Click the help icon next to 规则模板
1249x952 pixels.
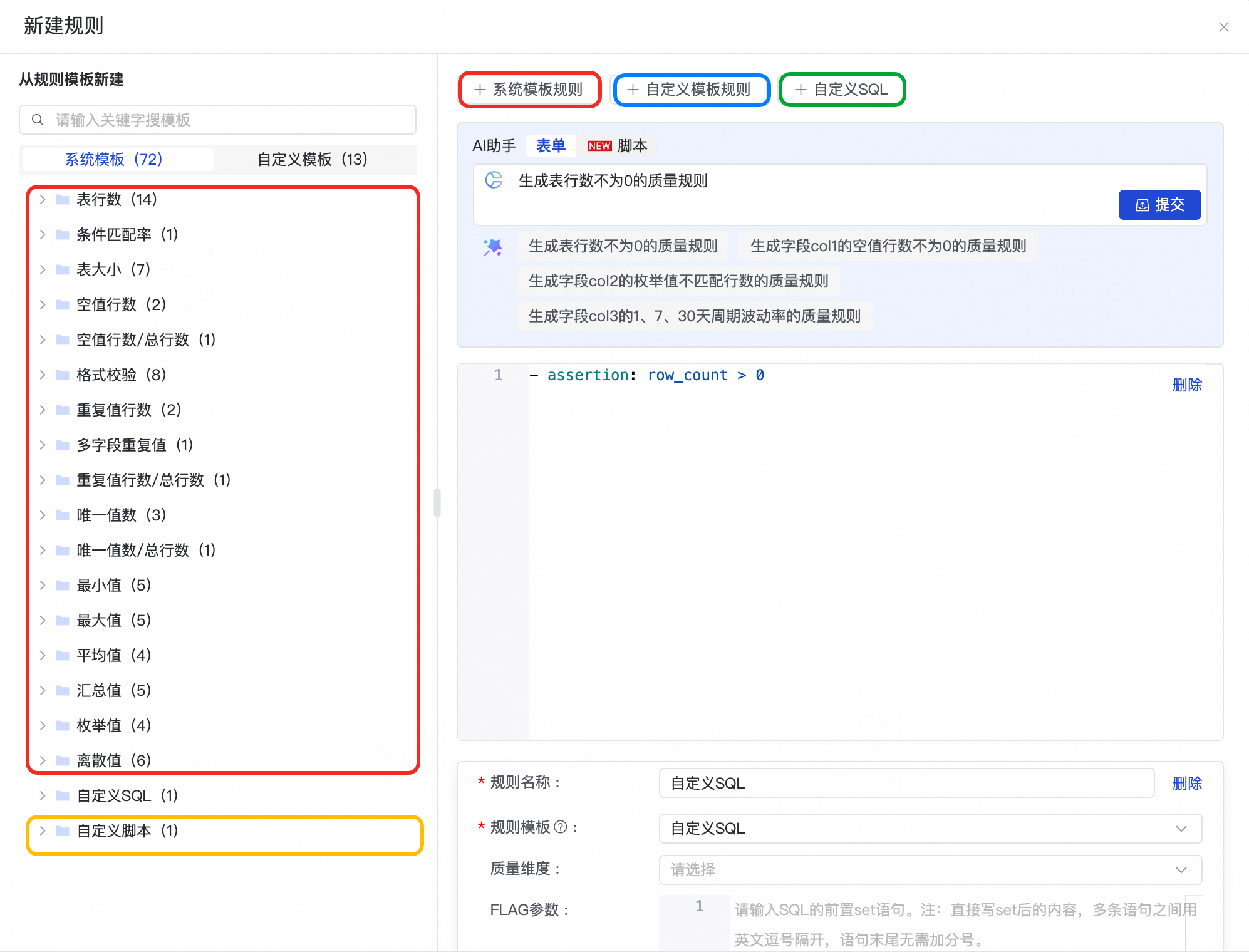coord(561,827)
